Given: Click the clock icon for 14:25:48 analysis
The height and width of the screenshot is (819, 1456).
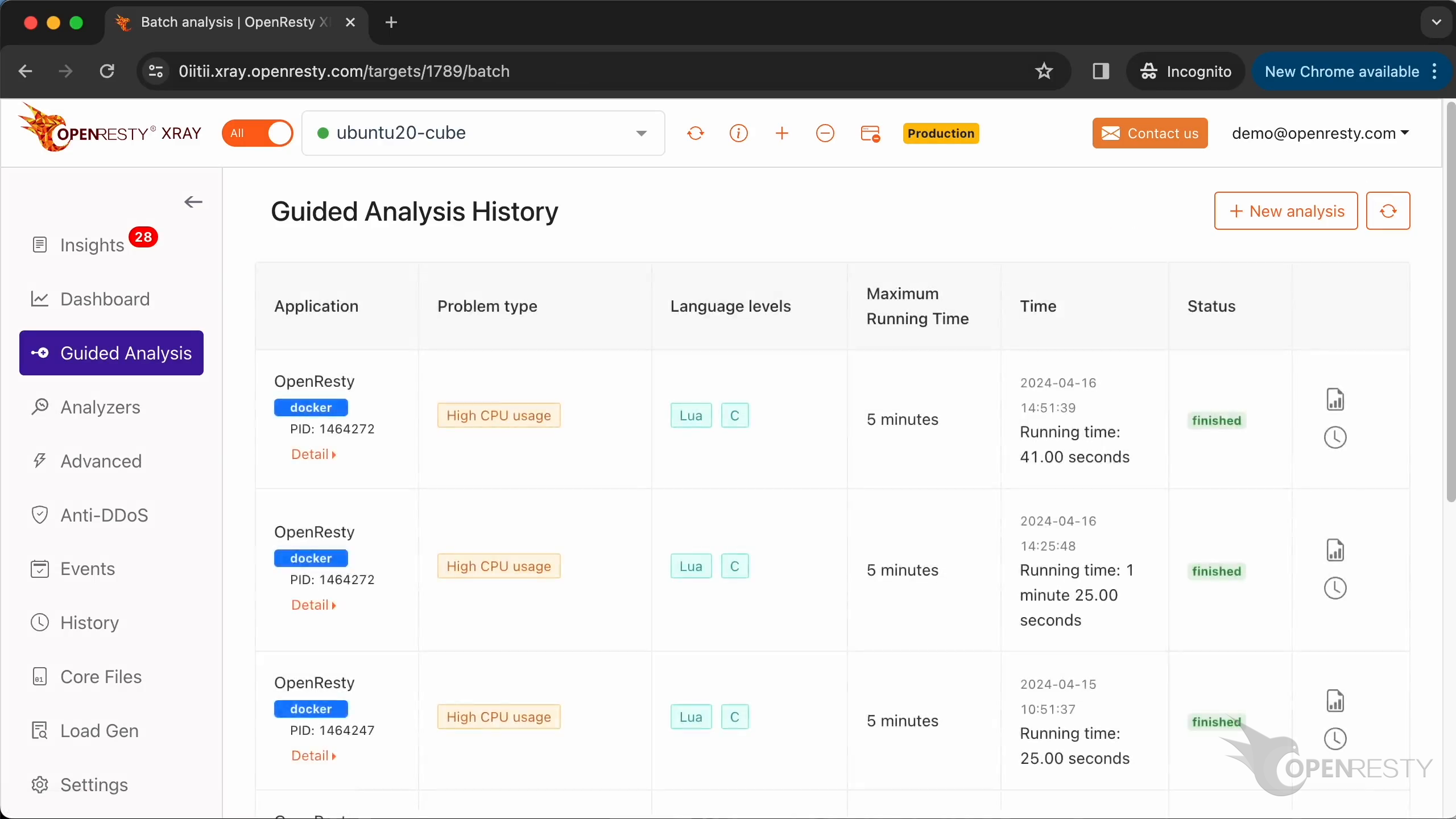Looking at the screenshot, I should point(1335,588).
